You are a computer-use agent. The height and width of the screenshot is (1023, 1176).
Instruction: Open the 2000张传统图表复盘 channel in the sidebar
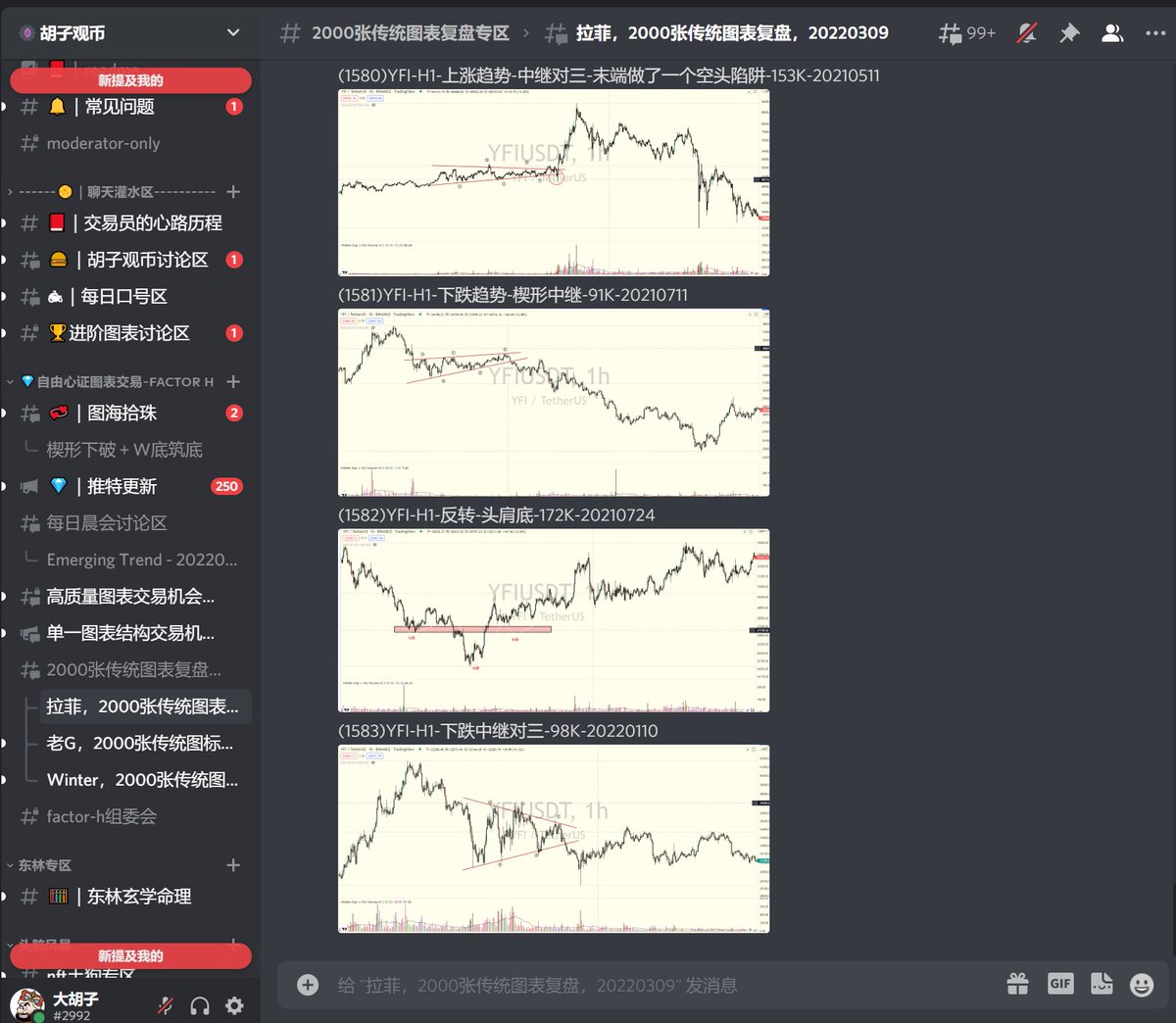pyautogui.click(x=130, y=670)
